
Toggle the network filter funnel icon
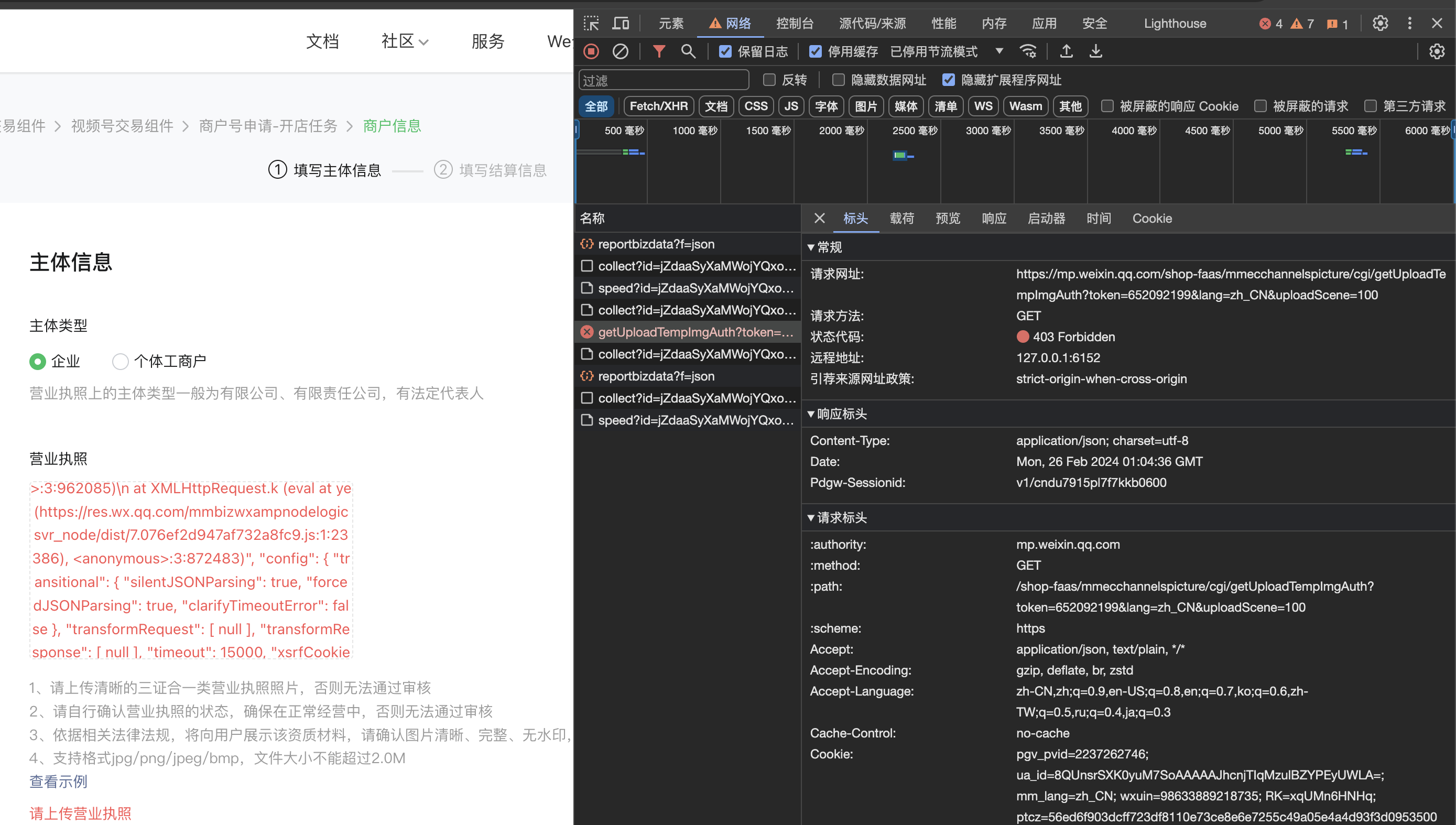coord(658,51)
